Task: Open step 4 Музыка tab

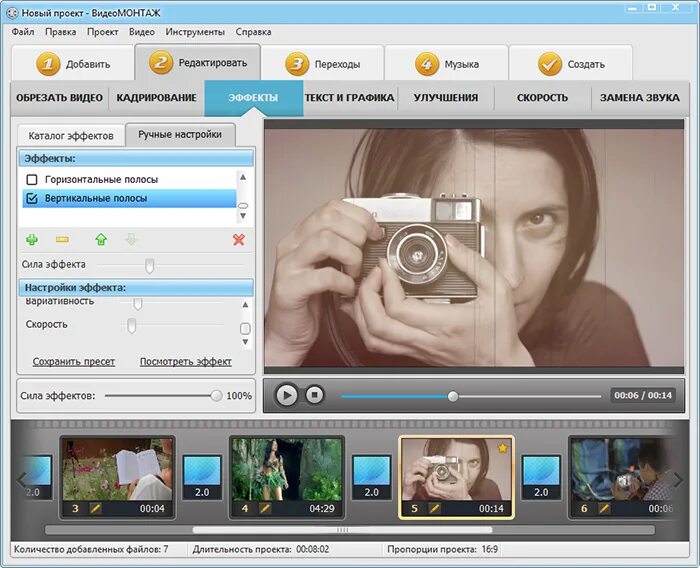Action: pyautogui.click(x=446, y=64)
